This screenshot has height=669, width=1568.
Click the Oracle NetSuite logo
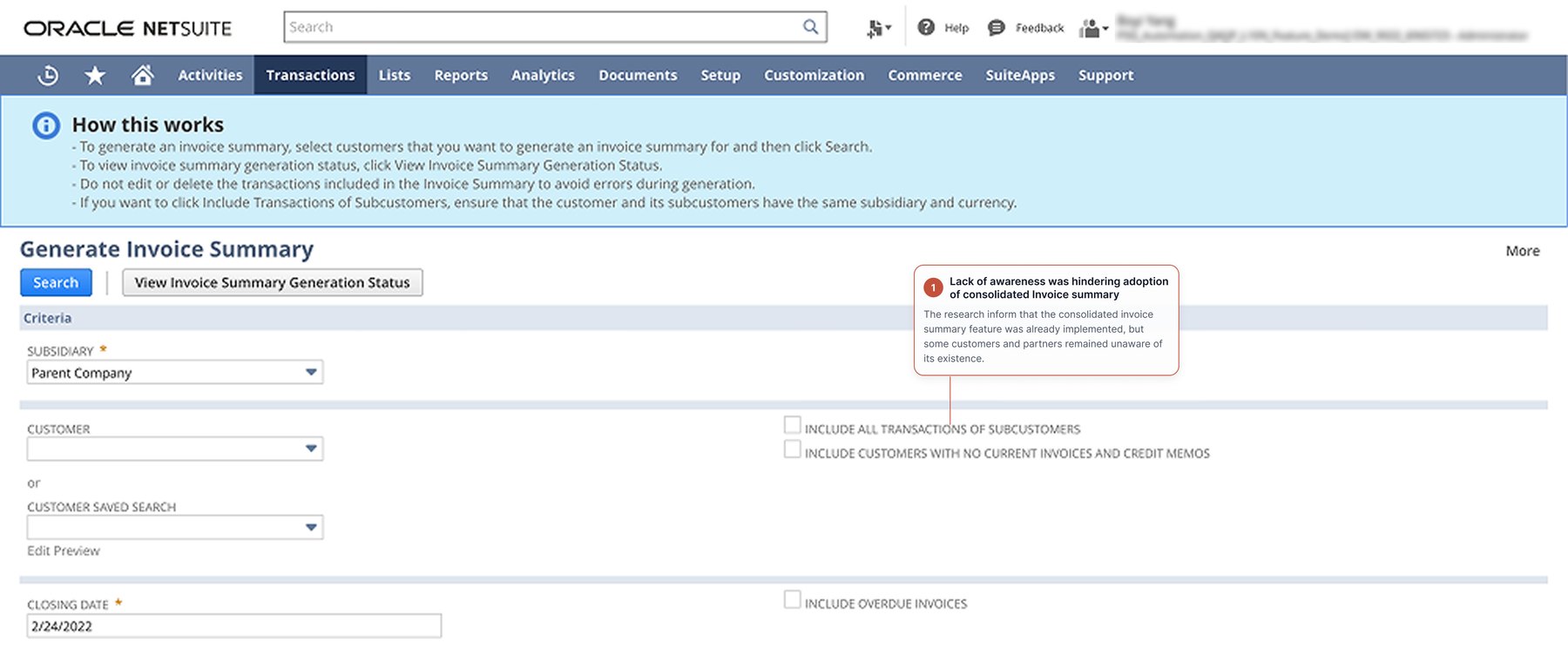(x=127, y=28)
